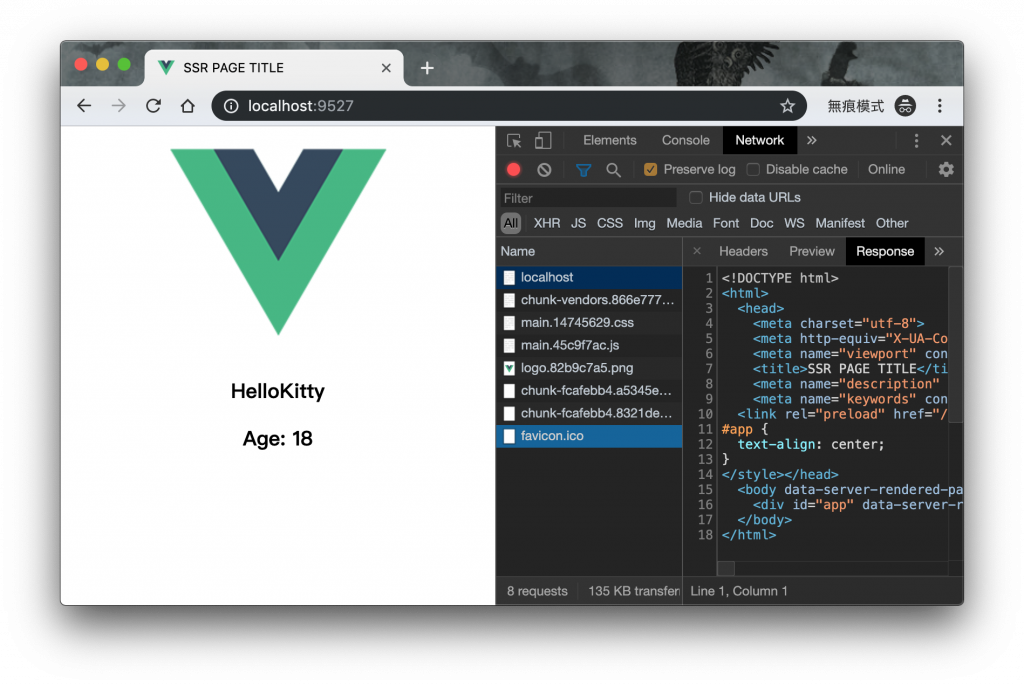Select the Response tab

pos(885,251)
